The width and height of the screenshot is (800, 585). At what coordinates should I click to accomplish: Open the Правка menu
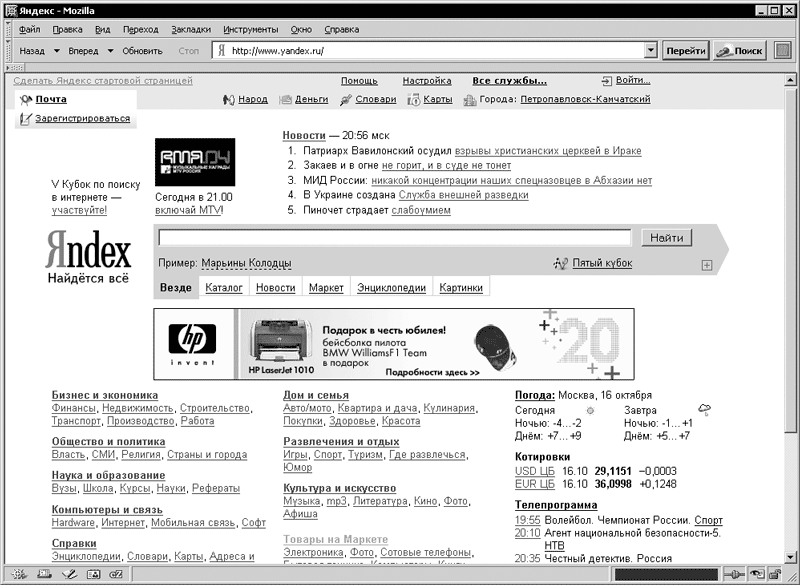[x=67, y=30]
